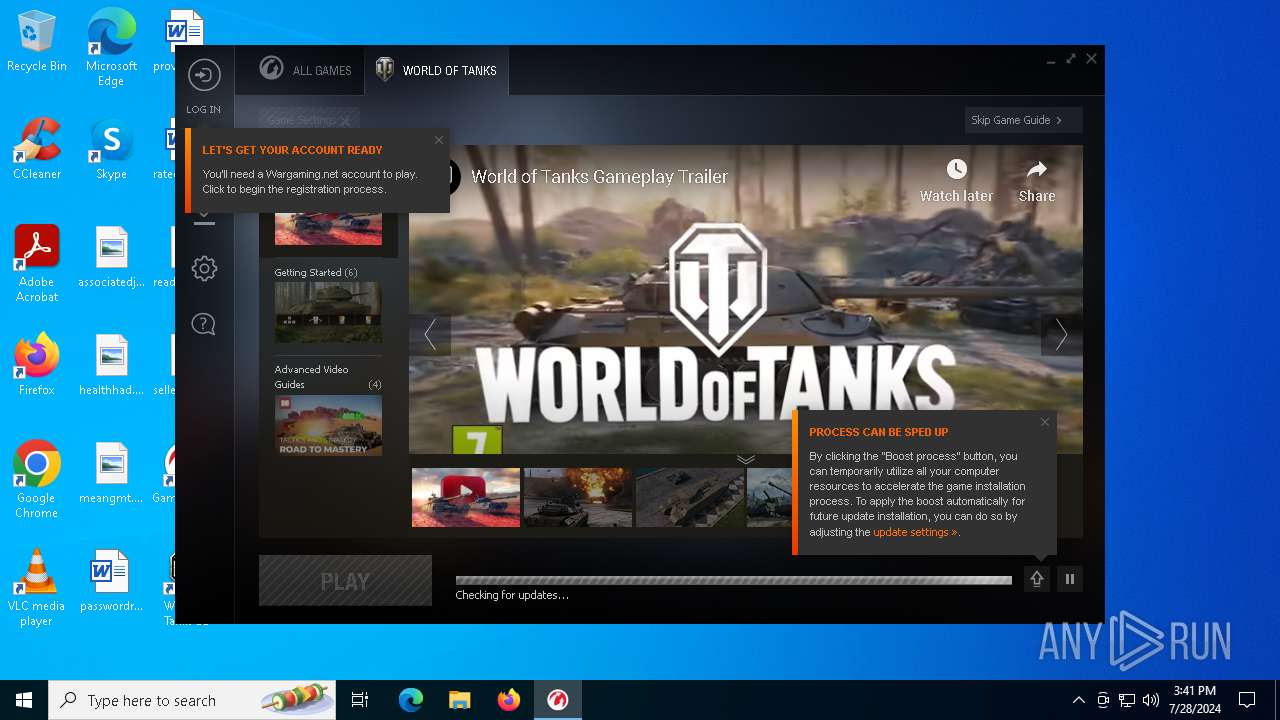
Task: Select the World of Tanks tab
Action: [436, 70]
